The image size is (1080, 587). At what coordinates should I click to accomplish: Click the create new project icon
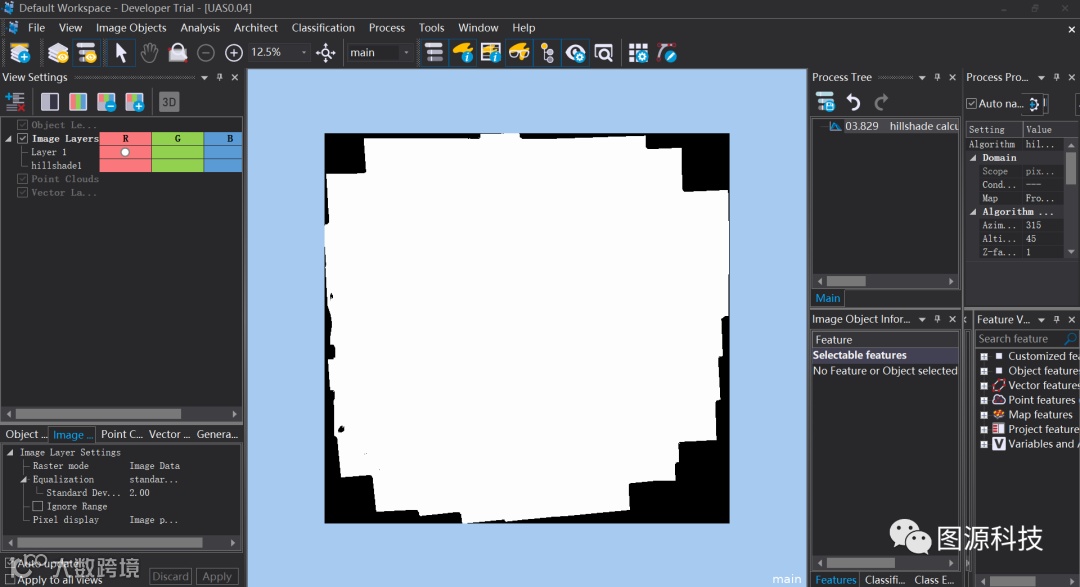pos(20,52)
